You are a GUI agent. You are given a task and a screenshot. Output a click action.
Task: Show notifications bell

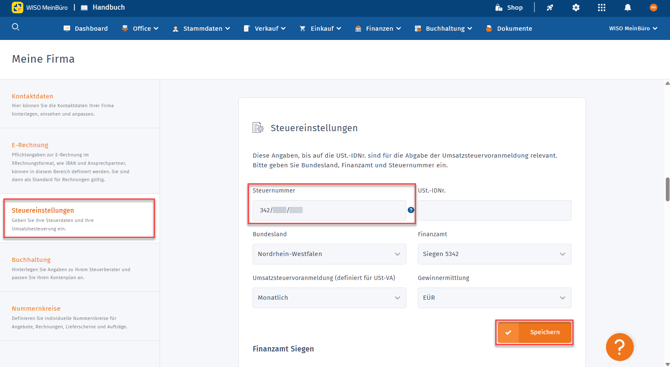(x=628, y=7)
